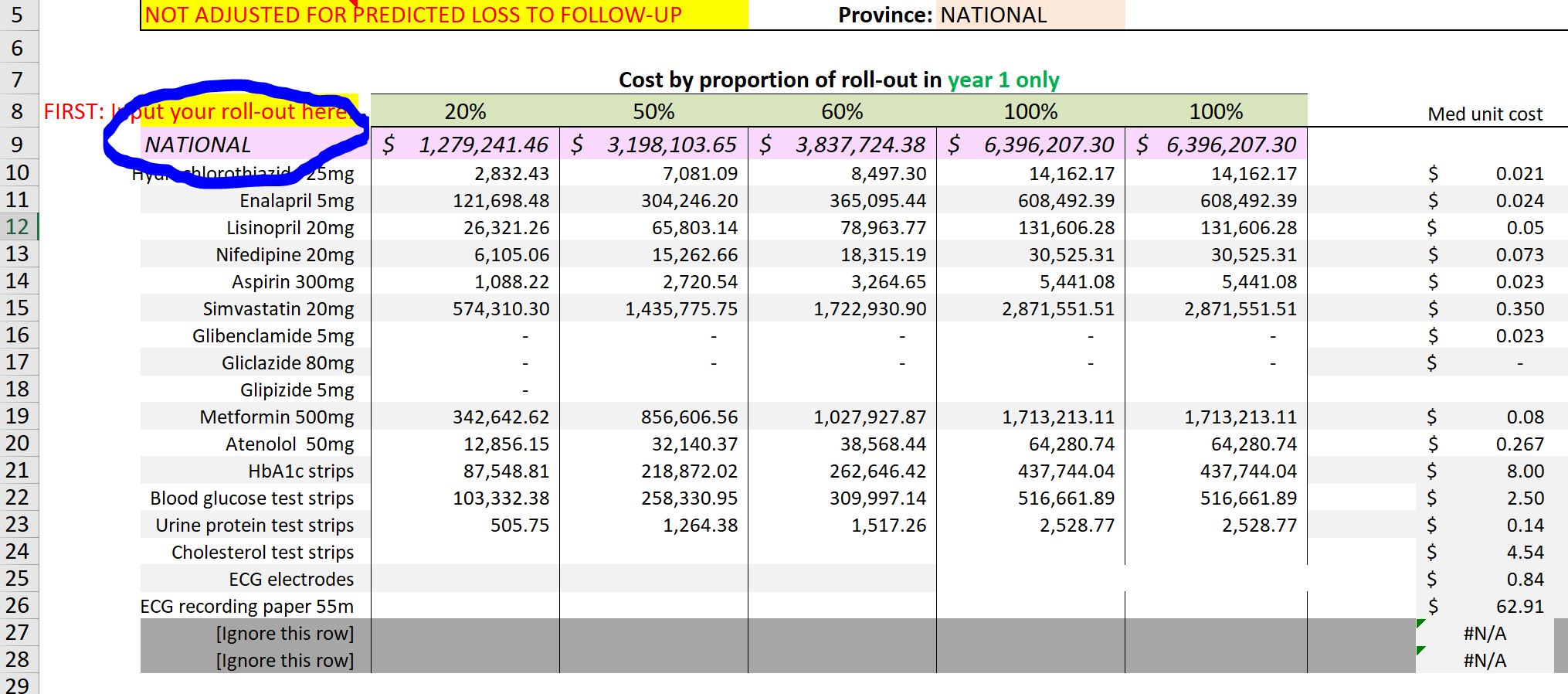Select the Aspirin 300mg row label
The width and height of the screenshot is (1568, 694).
click(293, 282)
